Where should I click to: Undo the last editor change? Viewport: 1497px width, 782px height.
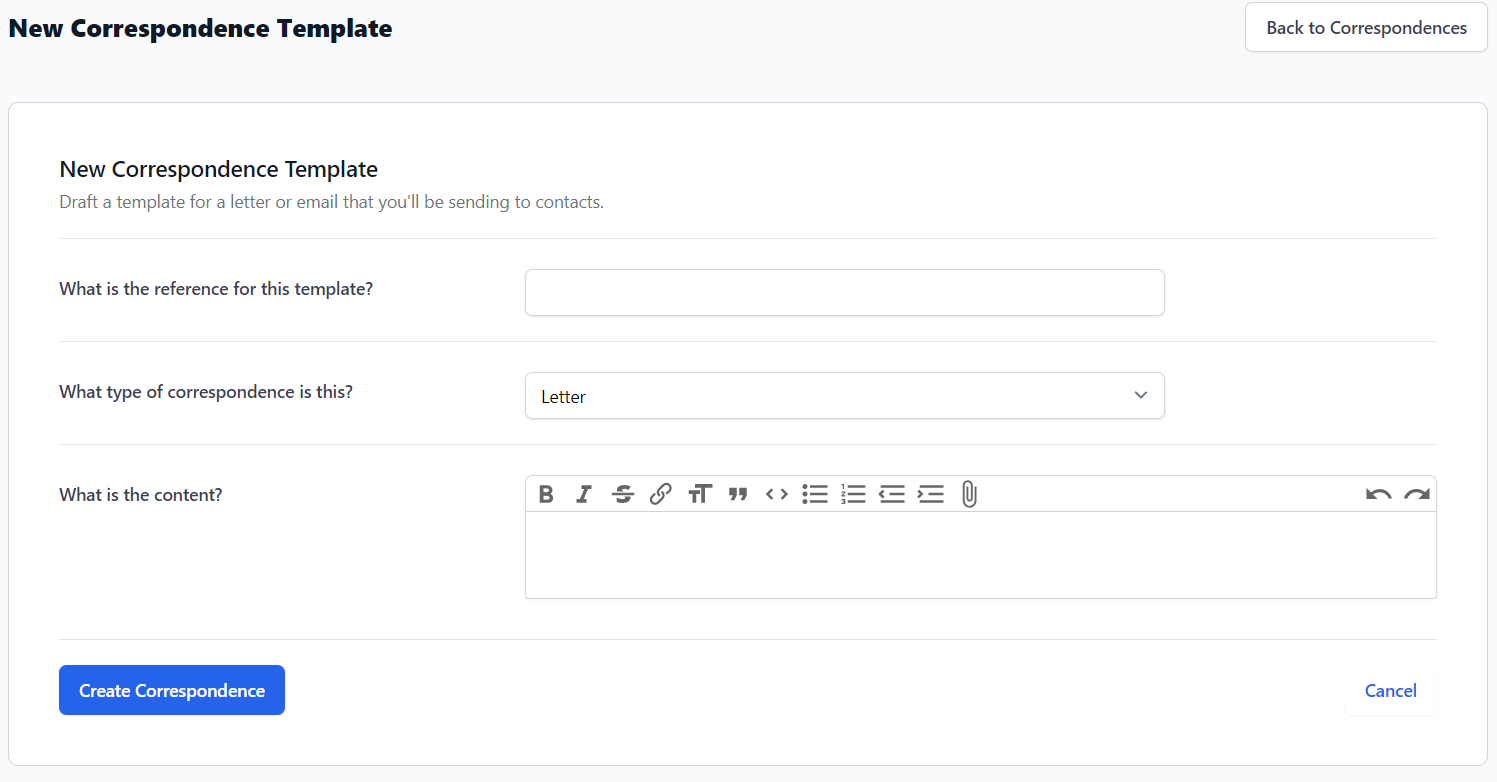pos(1378,493)
